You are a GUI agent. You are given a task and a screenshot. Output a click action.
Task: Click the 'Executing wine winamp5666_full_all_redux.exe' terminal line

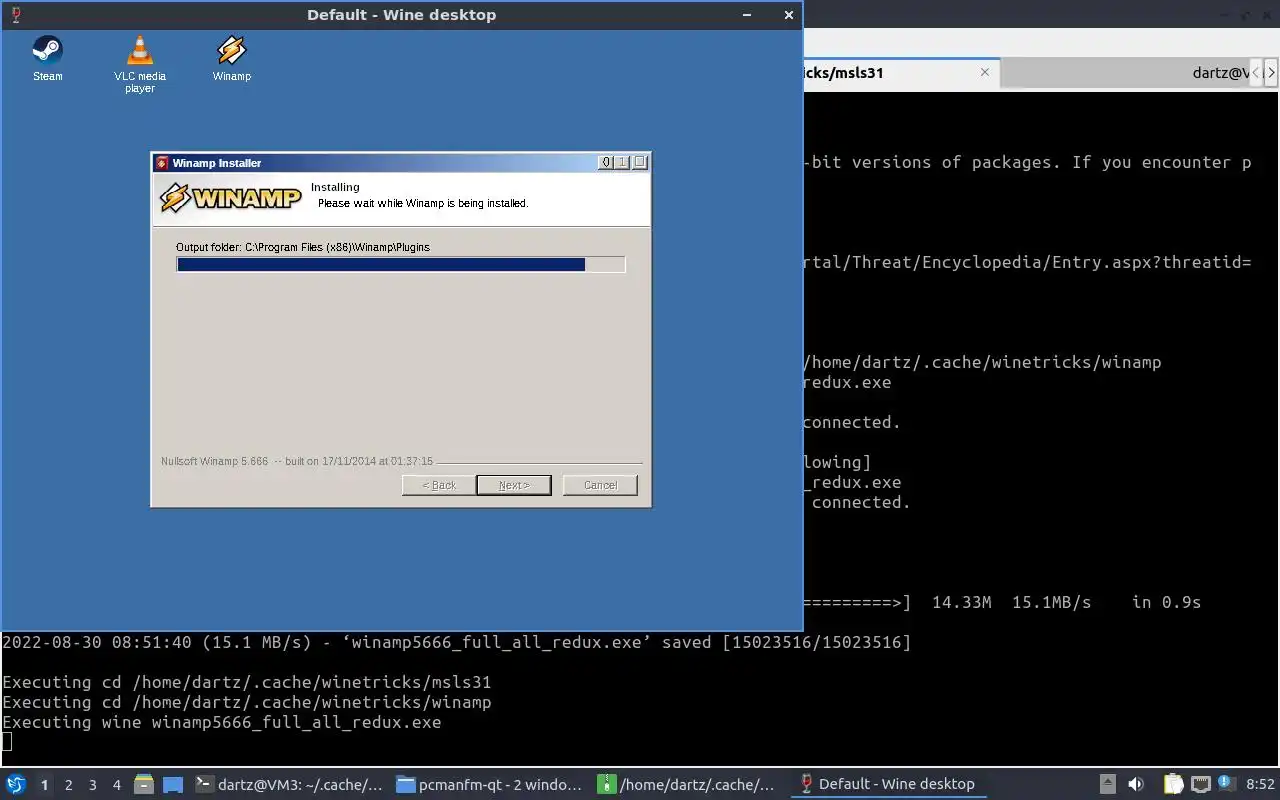pos(222,722)
